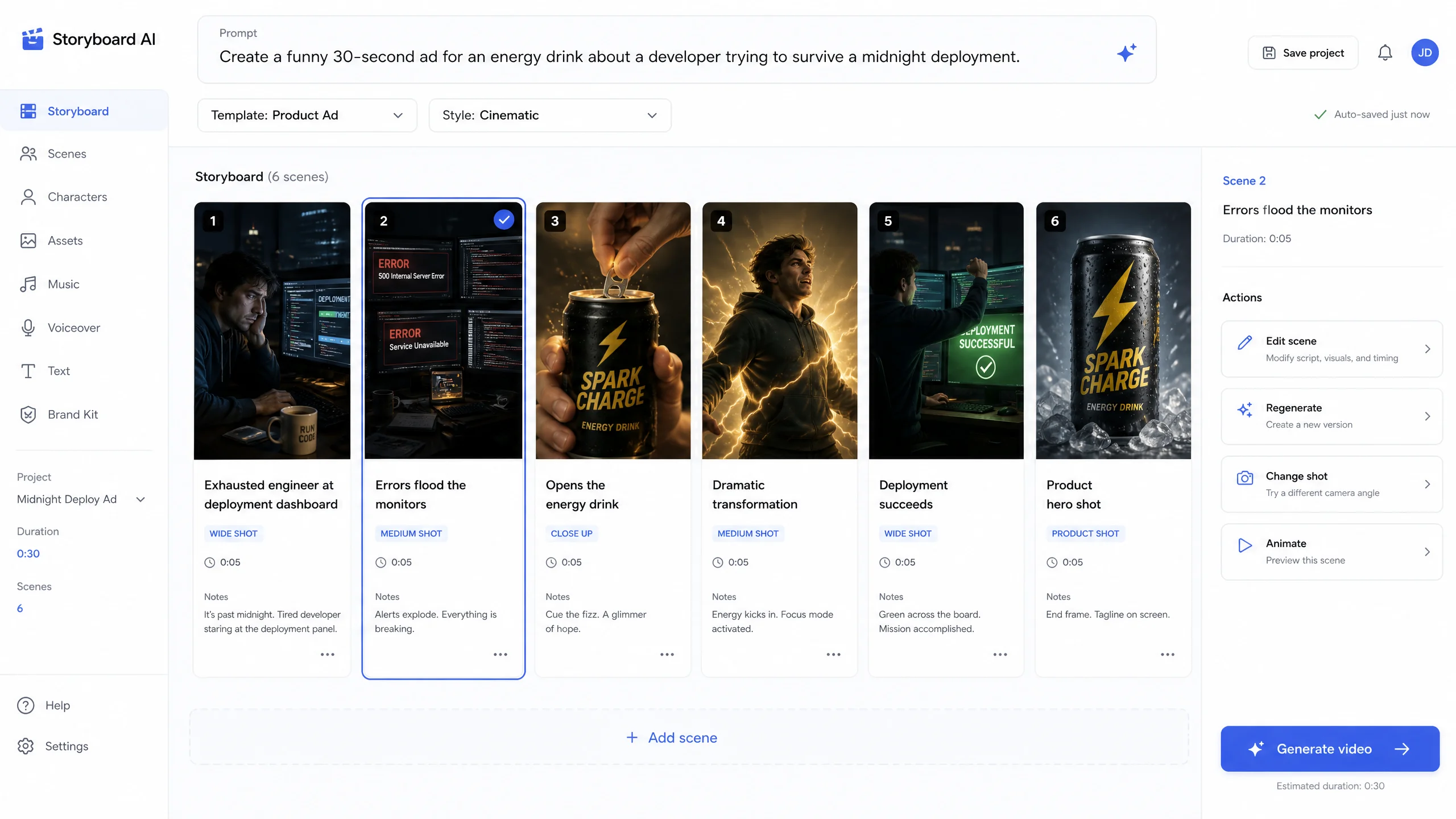Open the JD user avatar menu
The height and width of the screenshot is (819, 1456).
point(1425,53)
